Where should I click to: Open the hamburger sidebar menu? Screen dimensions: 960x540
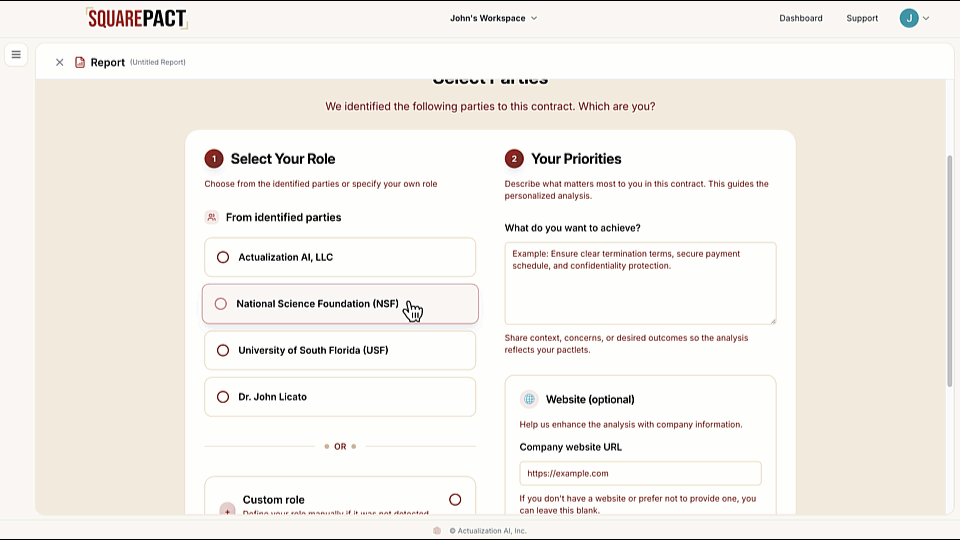16,54
